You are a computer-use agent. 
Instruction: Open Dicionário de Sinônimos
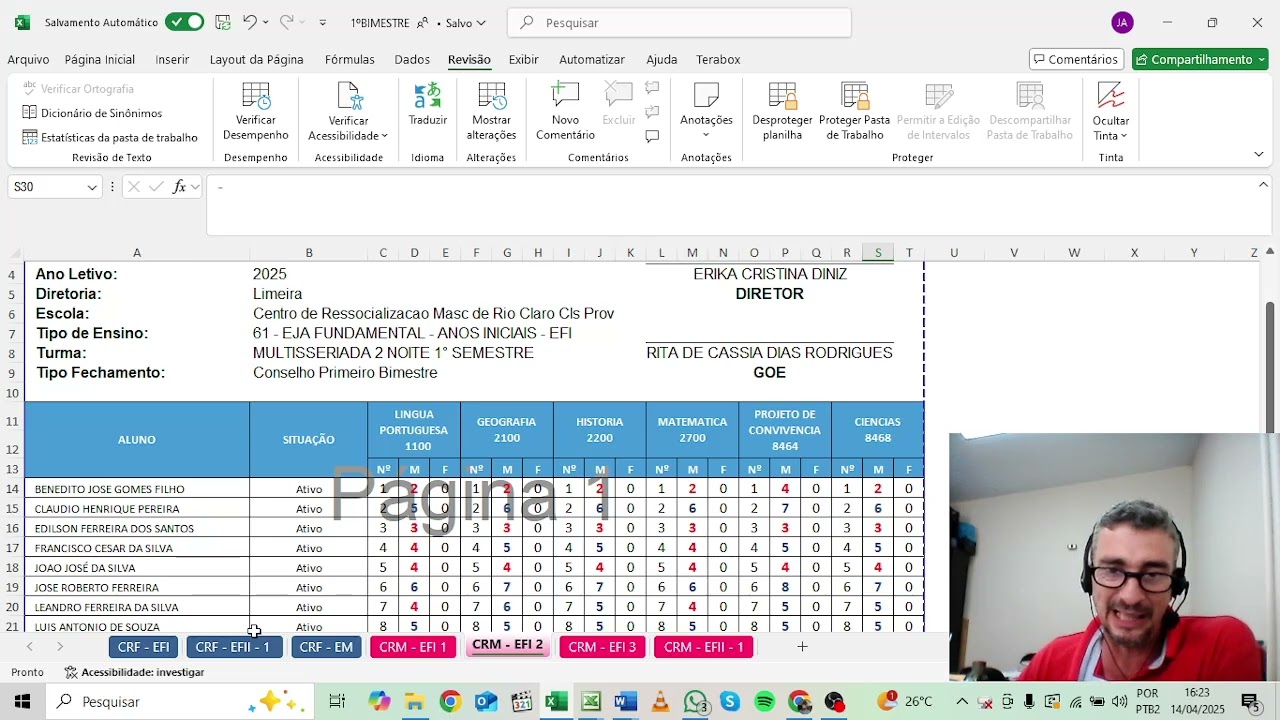click(92, 113)
